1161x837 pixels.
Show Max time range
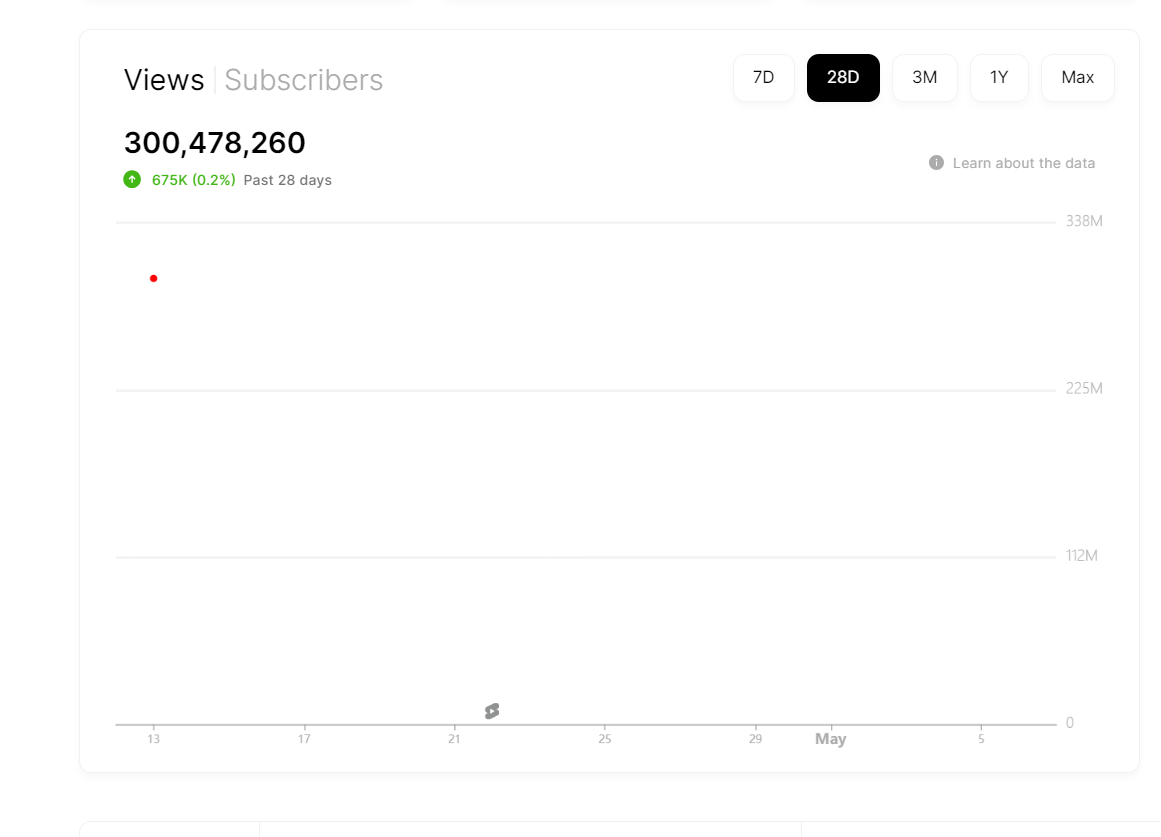click(x=1077, y=78)
